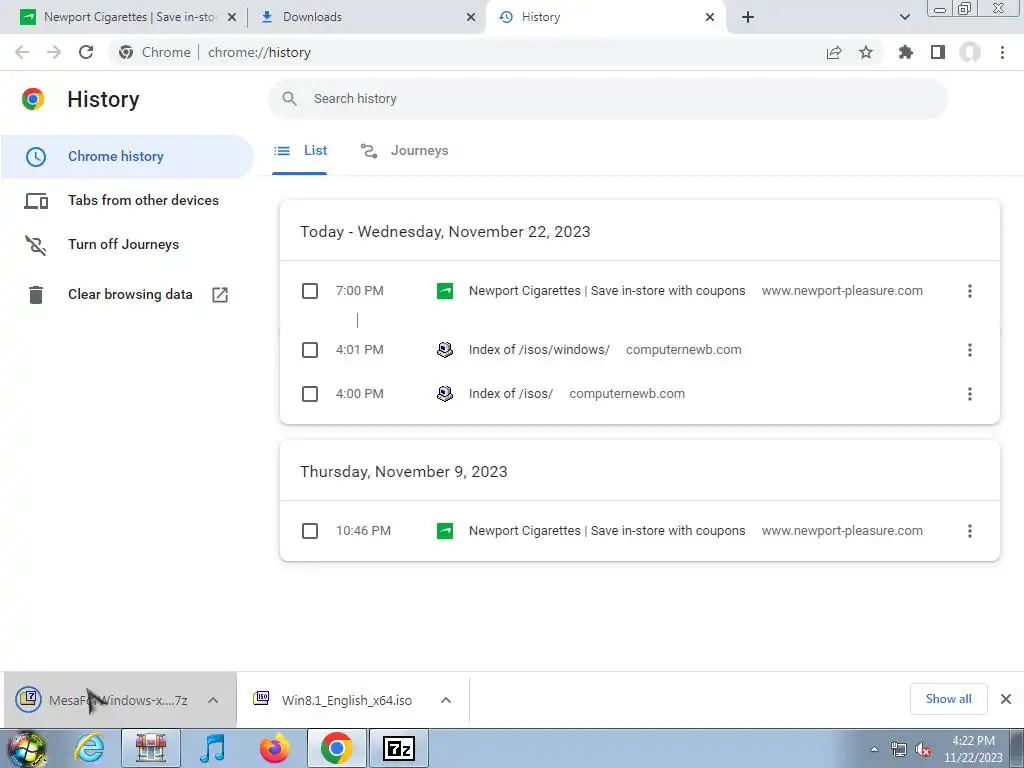Click the Clear browsing data external-link icon
The width and height of the screenshot is (1024, 768).
click(x=220, y=295)
